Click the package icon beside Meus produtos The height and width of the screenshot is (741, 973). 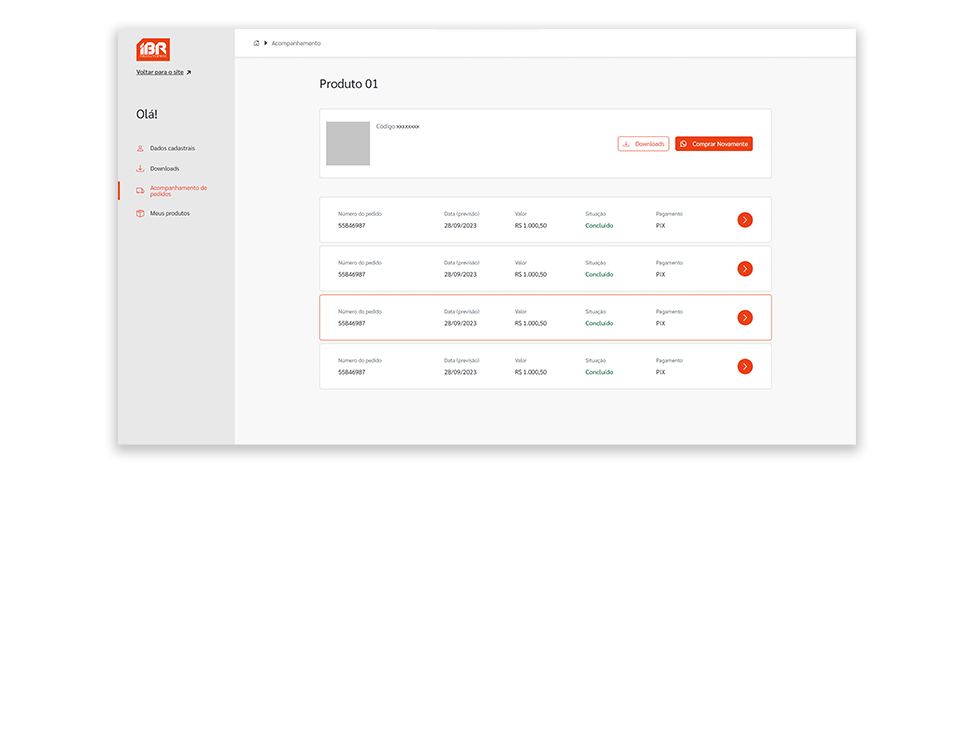tap(139, 213)
